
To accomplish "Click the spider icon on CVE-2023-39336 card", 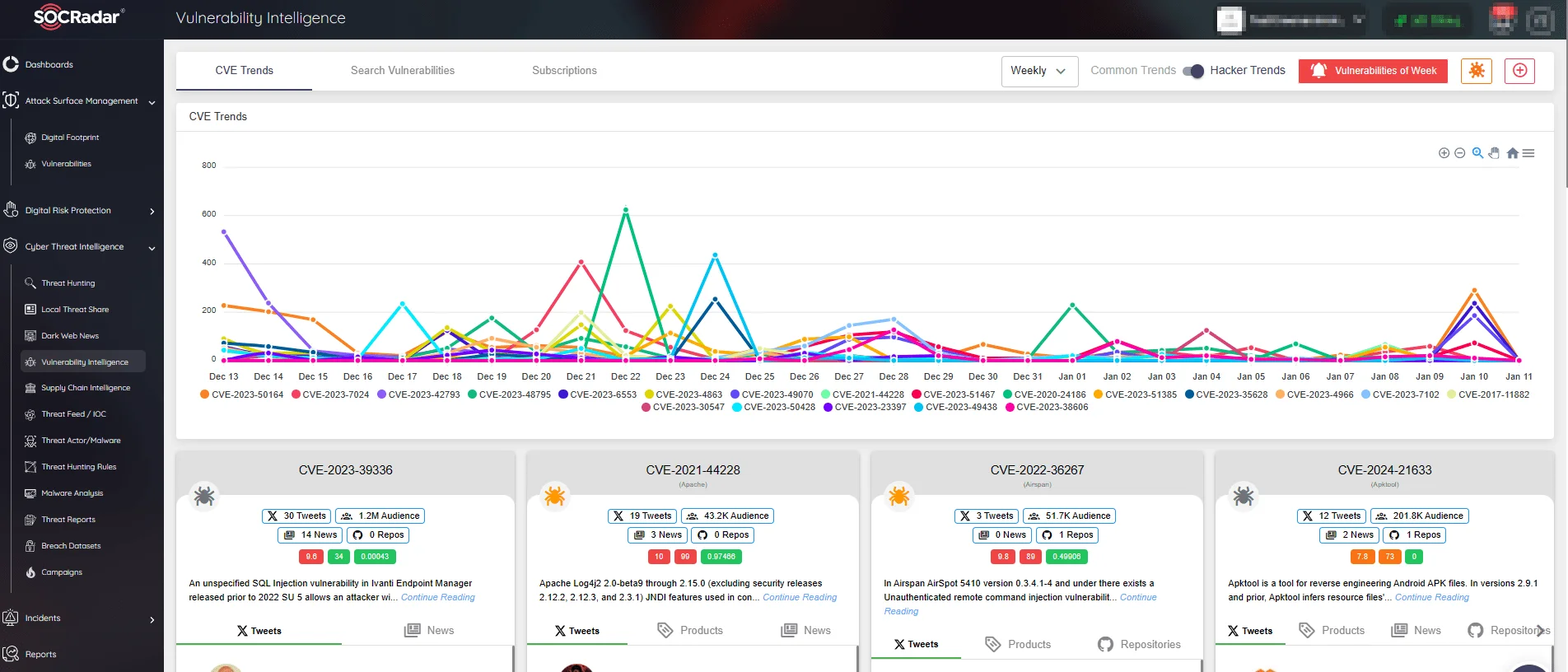I will click(203, 496).
